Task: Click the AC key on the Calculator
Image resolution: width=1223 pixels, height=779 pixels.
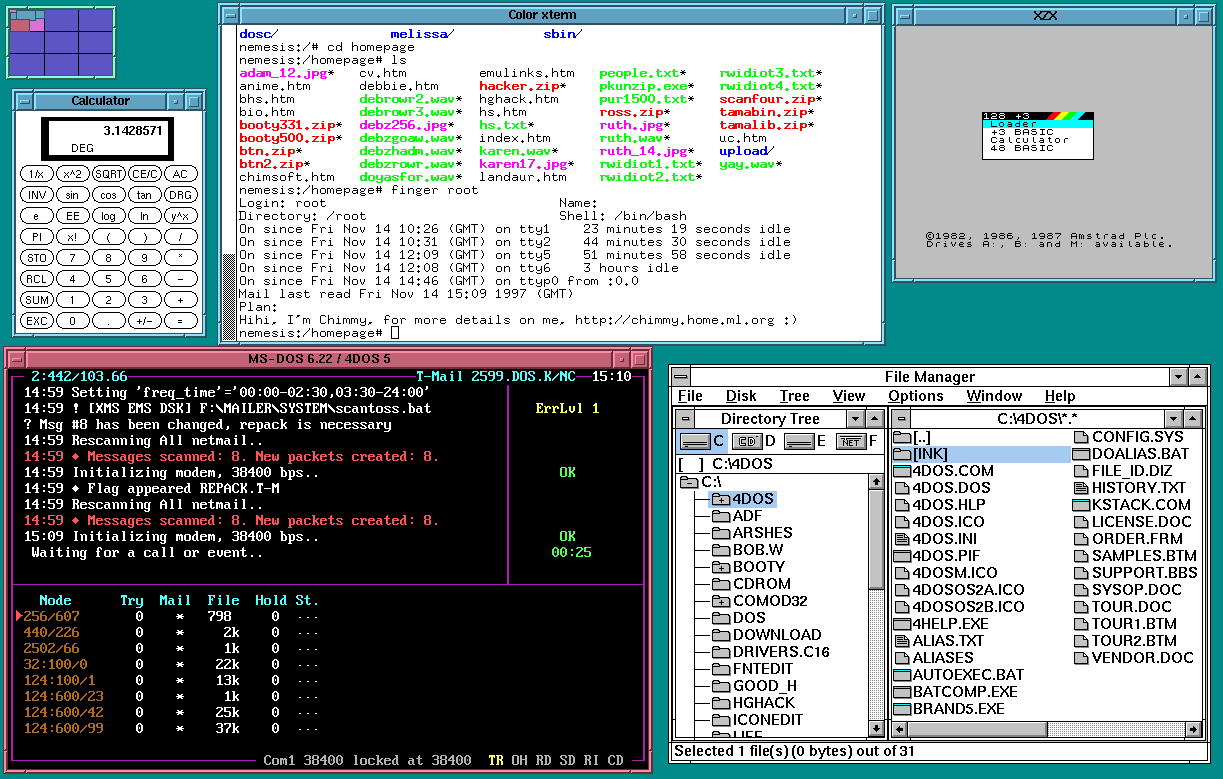Action: (x=180, y=174)
